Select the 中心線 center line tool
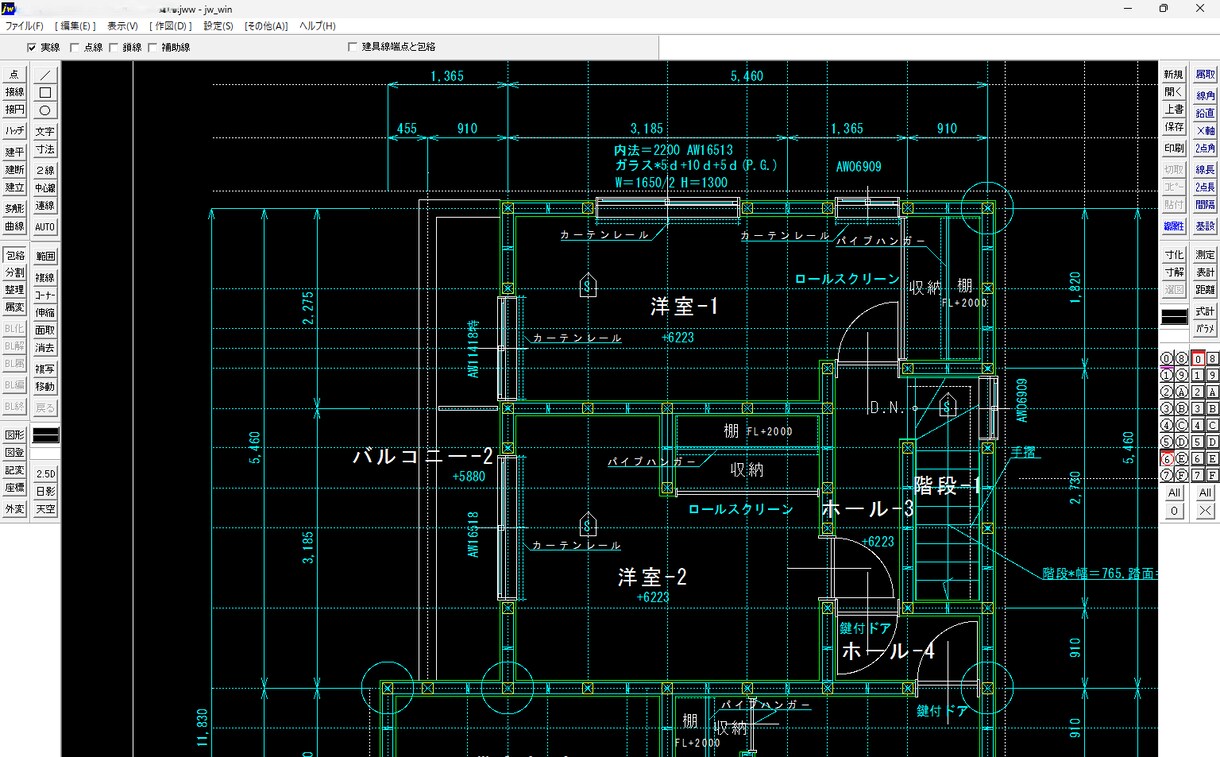Screen dimensions: 1220x757 click(x=45, y=188)
